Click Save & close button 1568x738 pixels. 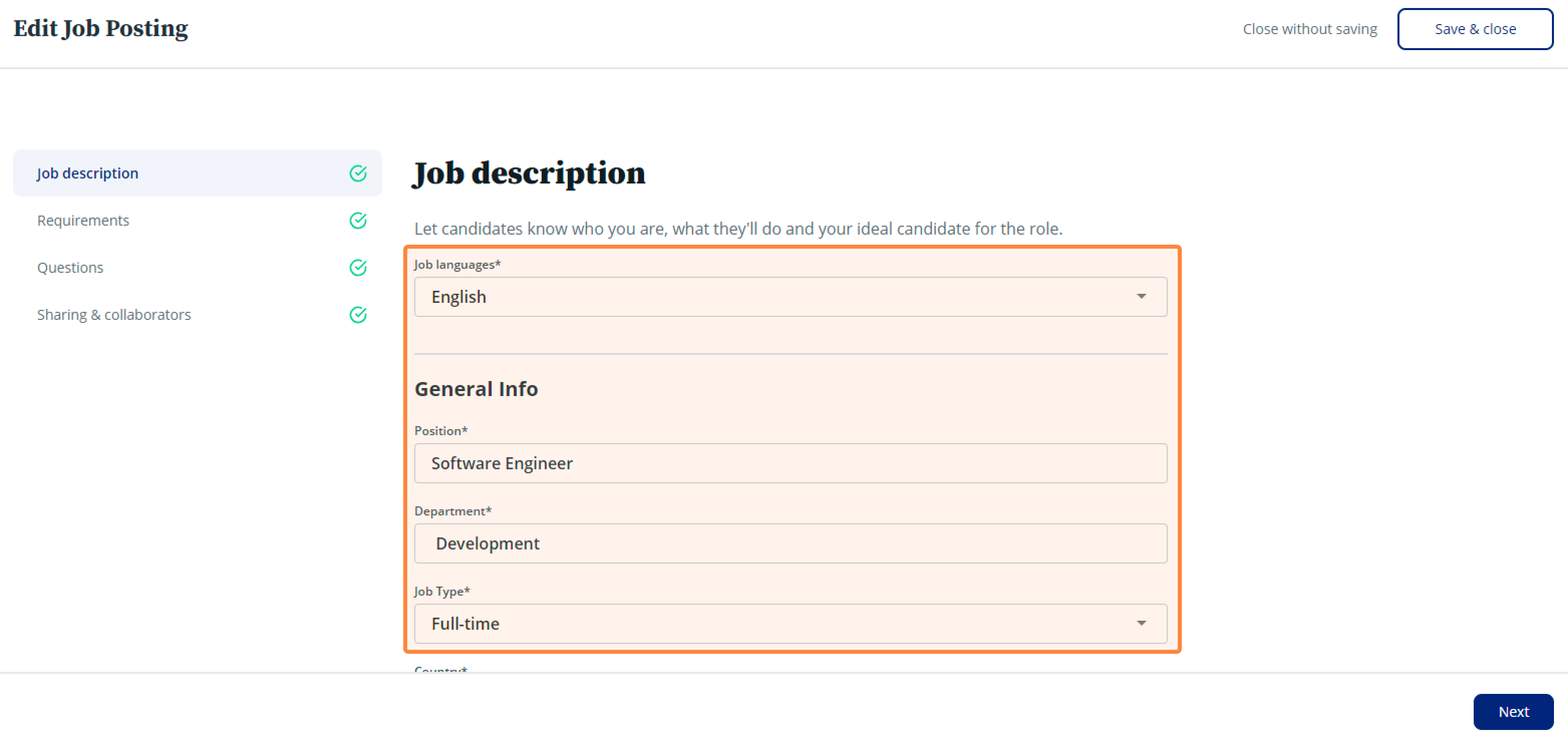1475,29
